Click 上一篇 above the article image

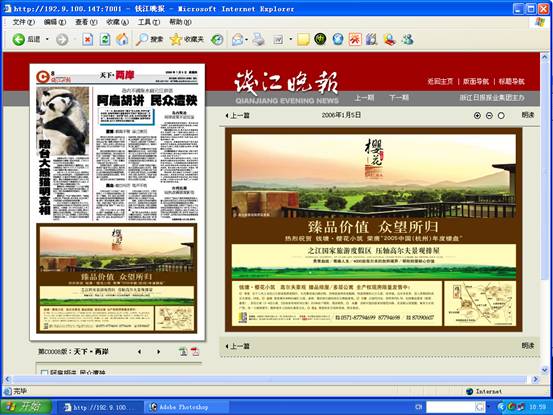tap(237, 115)
